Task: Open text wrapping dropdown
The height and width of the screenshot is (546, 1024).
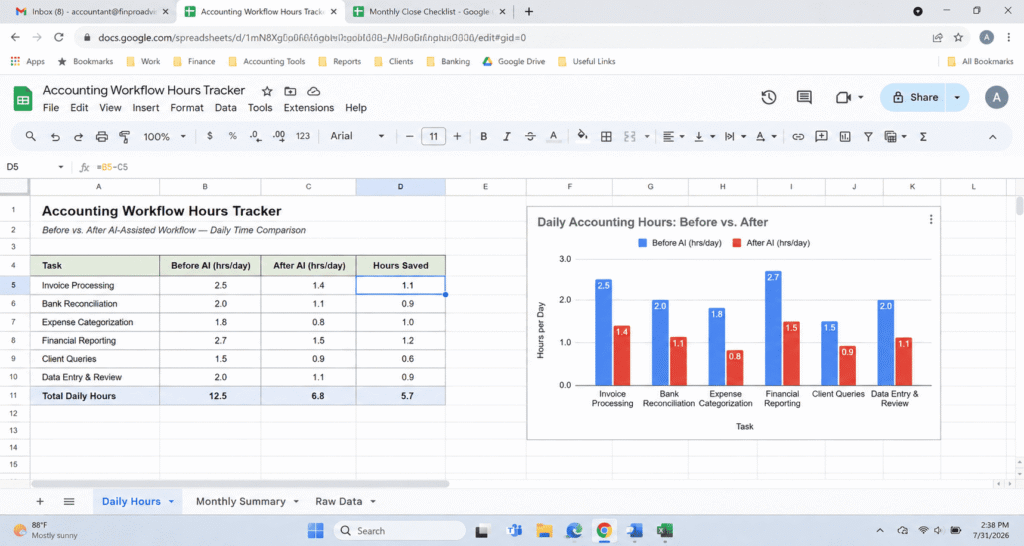Action: click(735, 136)
